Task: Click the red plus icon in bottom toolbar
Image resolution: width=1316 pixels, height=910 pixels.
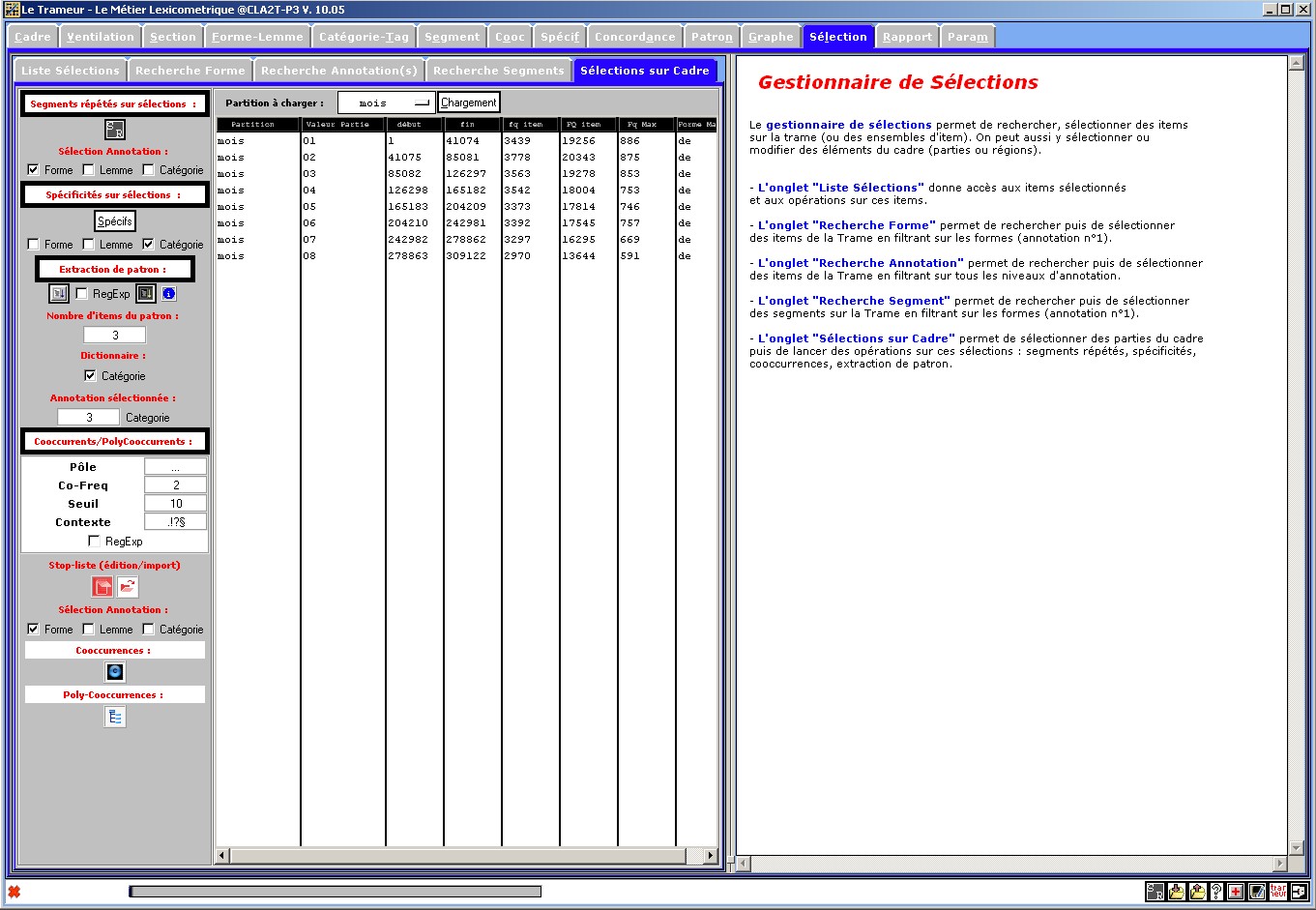Action: pyautogui.click(x=1236, y=892)
